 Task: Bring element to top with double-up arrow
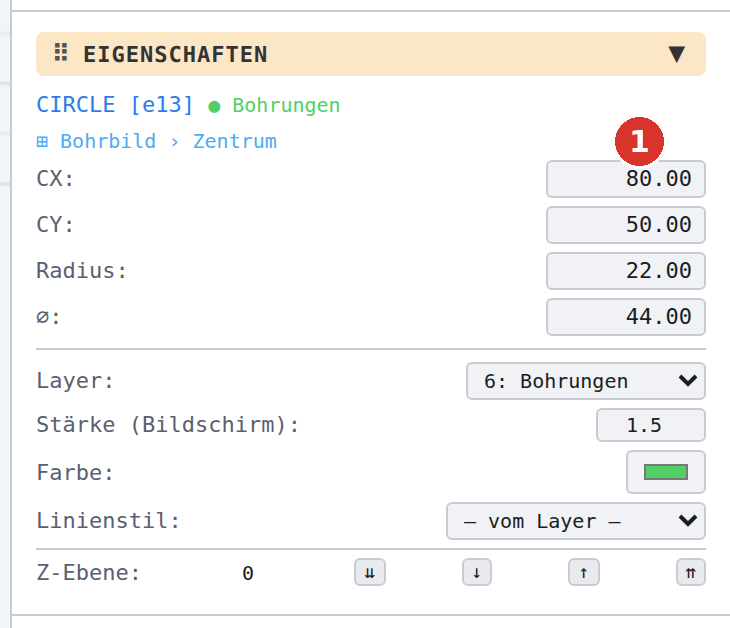pyautogui.click(x=691, y=572)
